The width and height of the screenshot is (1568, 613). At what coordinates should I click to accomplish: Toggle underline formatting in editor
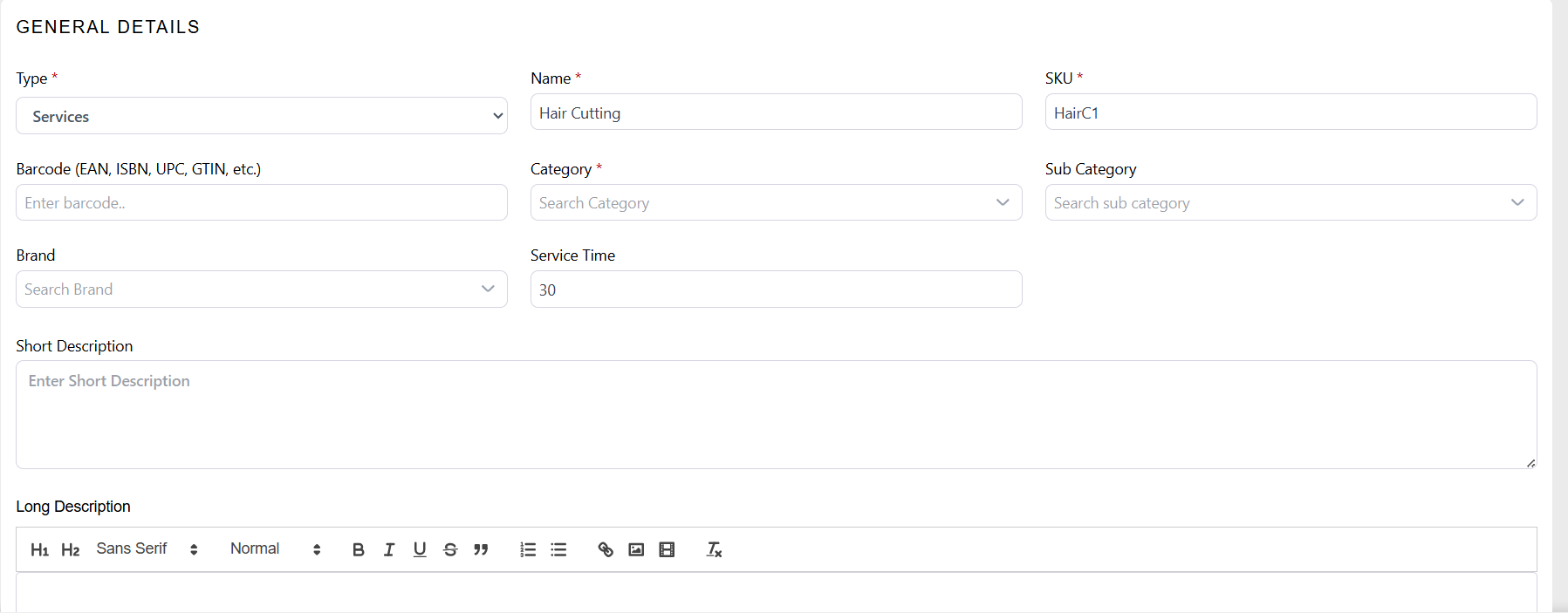click(x=420, y=549)
